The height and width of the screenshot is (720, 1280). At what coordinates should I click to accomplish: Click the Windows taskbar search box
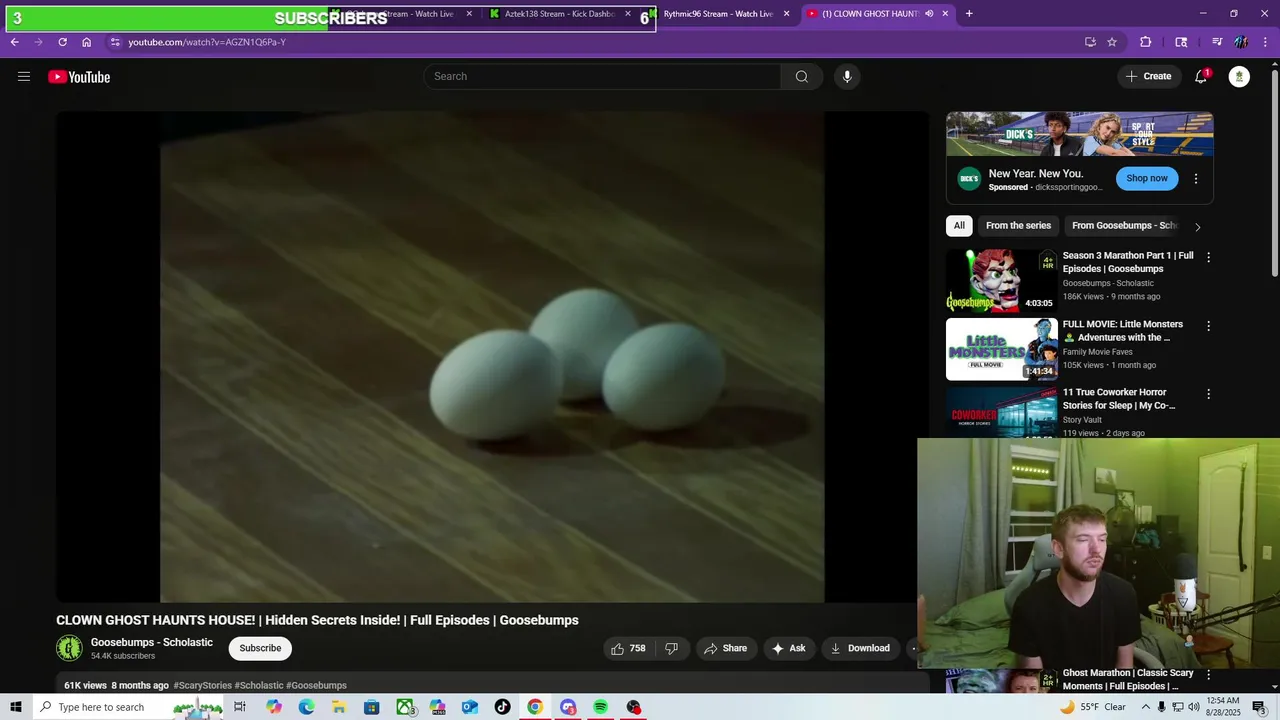[x=128, y=707]
